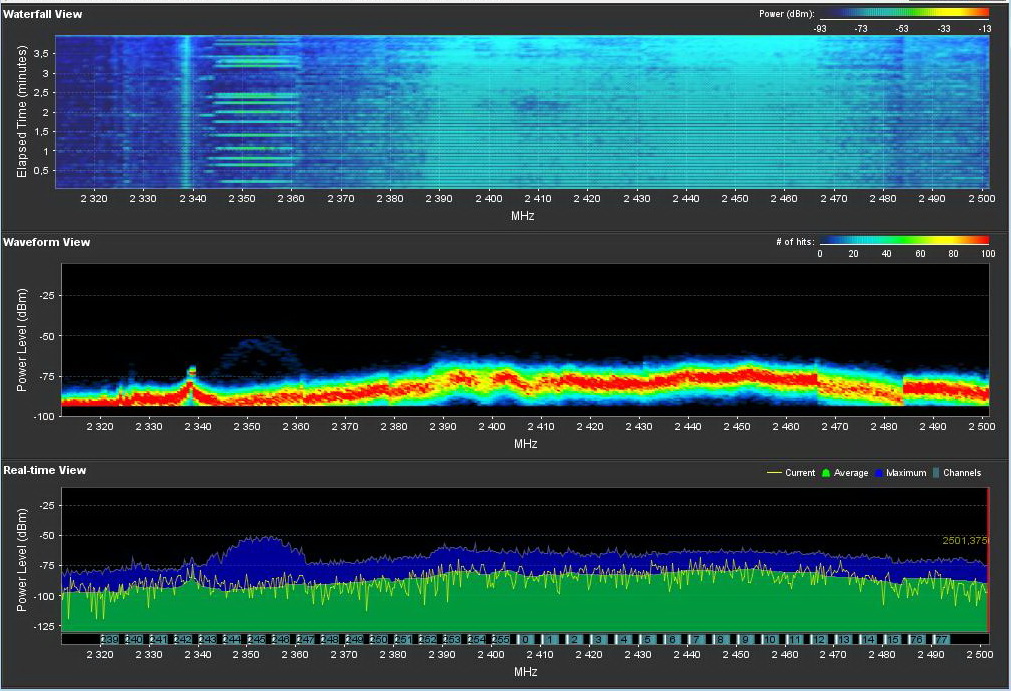Click the blue Maximum legend icon
Viewport: 1011px width, 691px height.
pos(877,473)
